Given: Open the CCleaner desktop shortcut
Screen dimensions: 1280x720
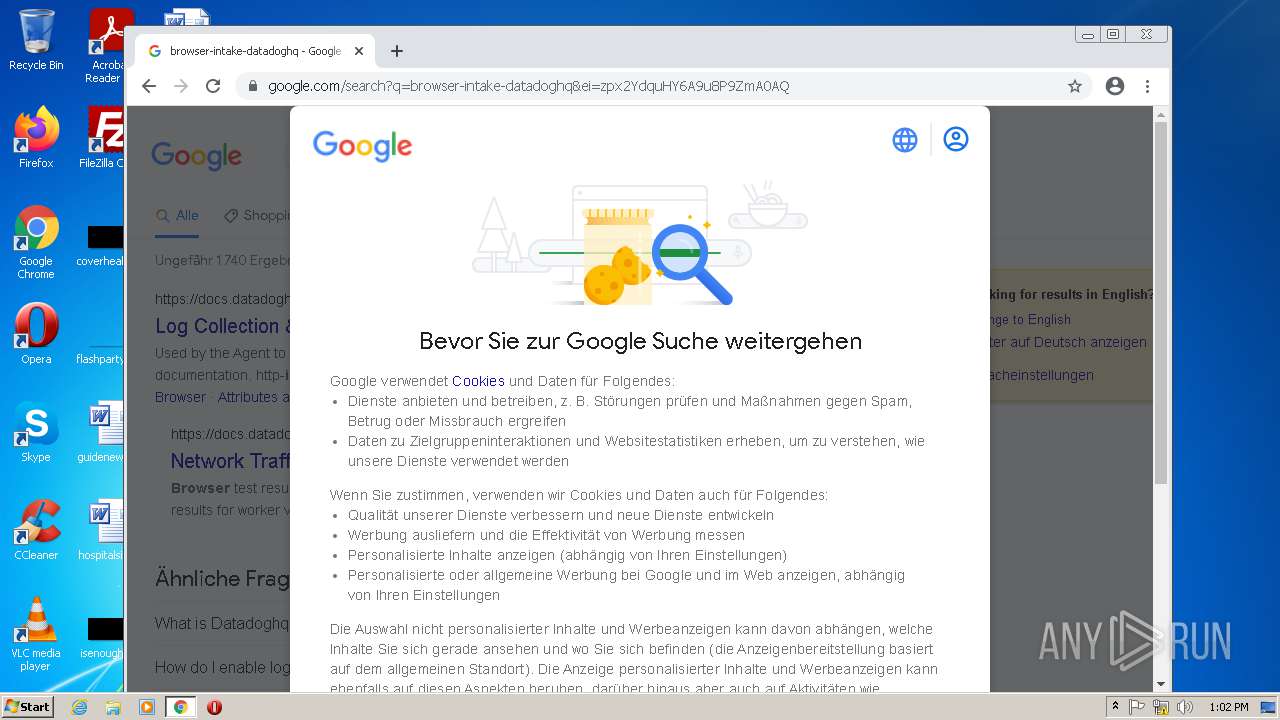Looking at the screenshot, I should click(36, 530).
